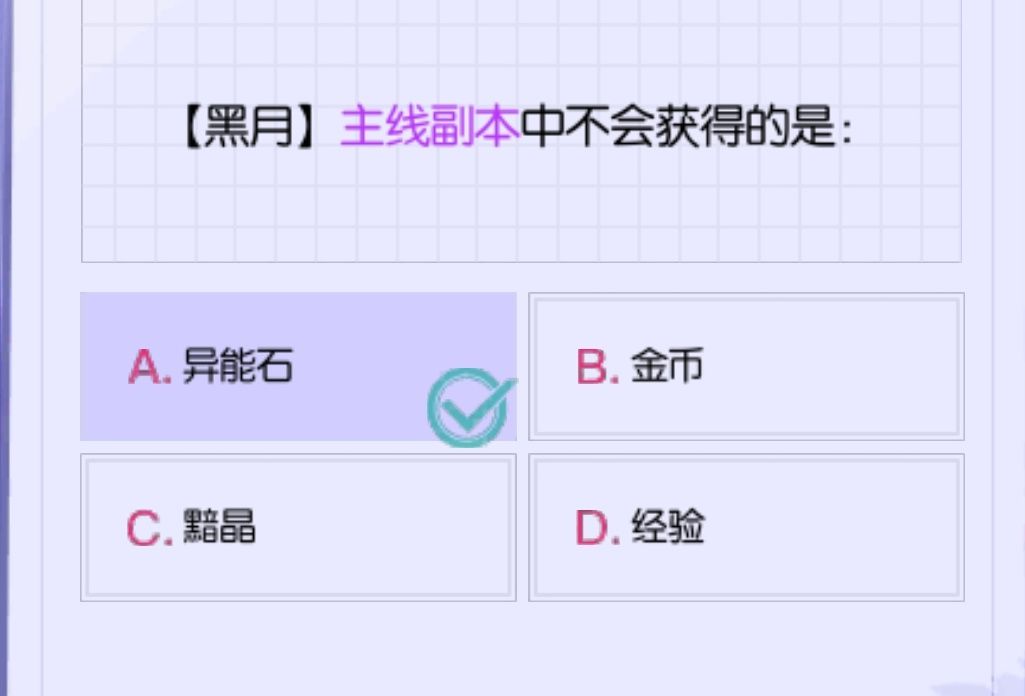Image resolution: width=1025 pixels, height=696 pixels.
Task: Click the pink letter B. label
Action: (x=598, y=368)
